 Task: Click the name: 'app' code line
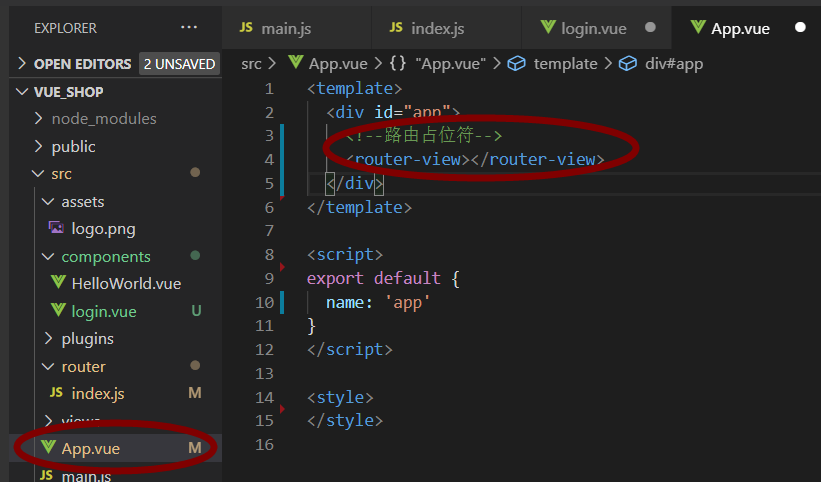coord(378,302)
